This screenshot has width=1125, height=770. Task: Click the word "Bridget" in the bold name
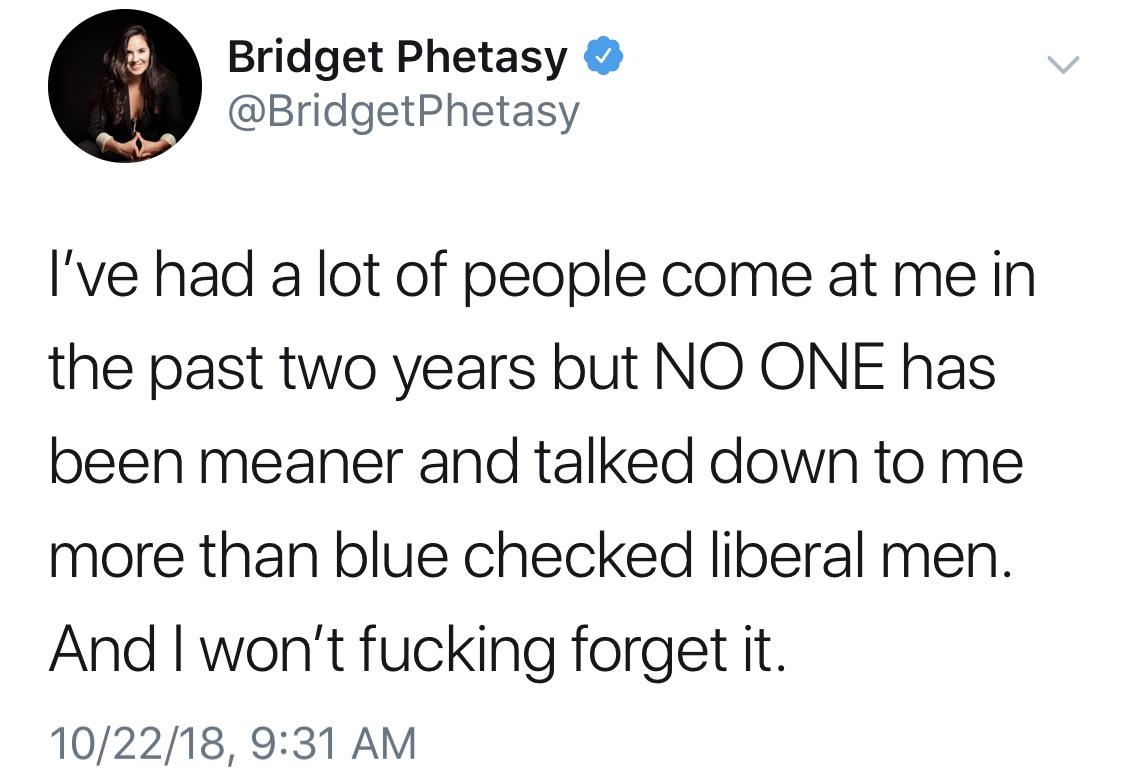[305, 57]
